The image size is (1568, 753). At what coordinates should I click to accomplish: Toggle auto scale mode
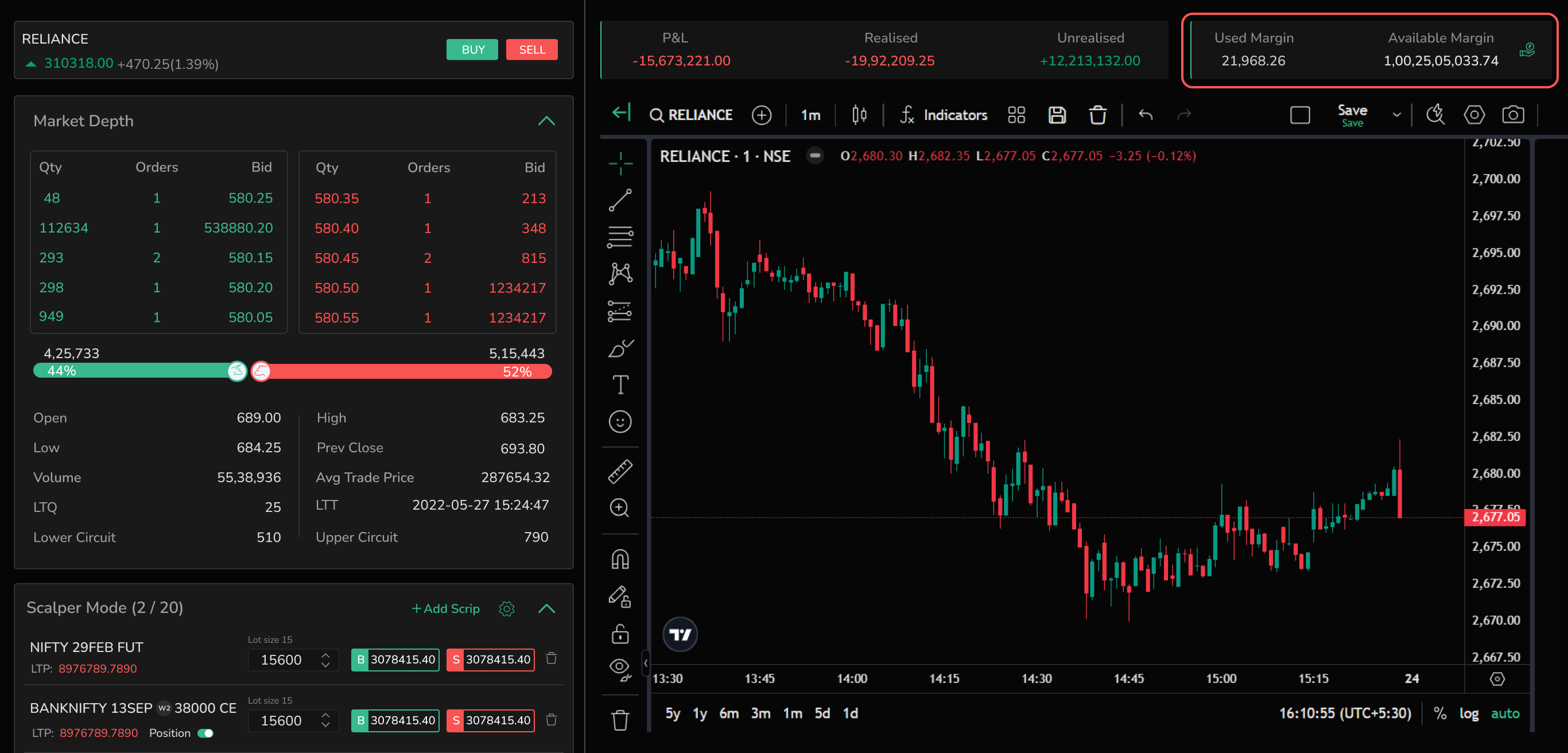[1505, 713]
